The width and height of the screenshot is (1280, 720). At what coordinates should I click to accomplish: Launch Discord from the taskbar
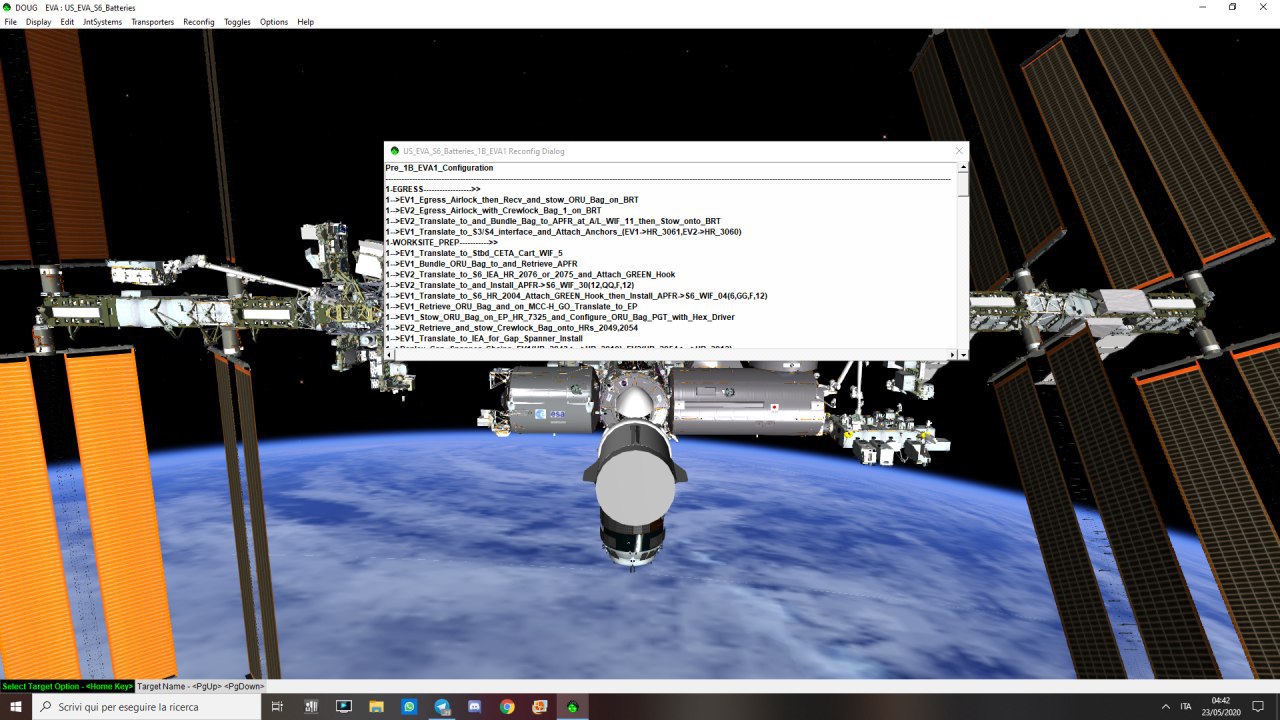(x=475, y=707)
